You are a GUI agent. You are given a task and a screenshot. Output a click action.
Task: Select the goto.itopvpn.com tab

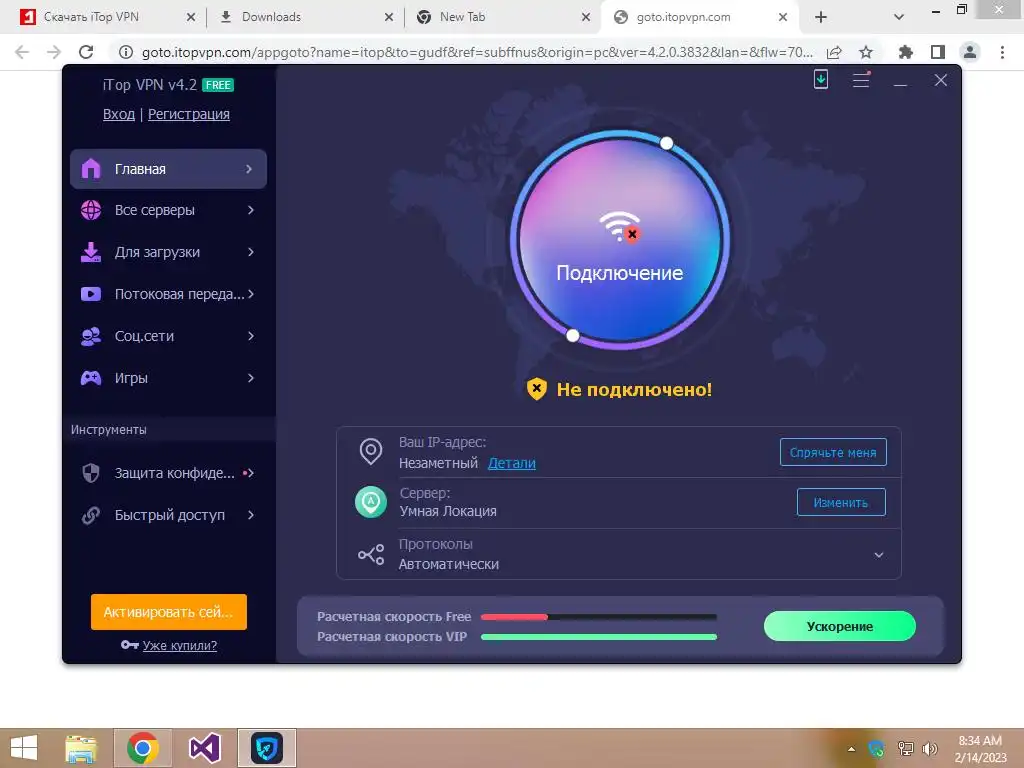coord(699,17)
